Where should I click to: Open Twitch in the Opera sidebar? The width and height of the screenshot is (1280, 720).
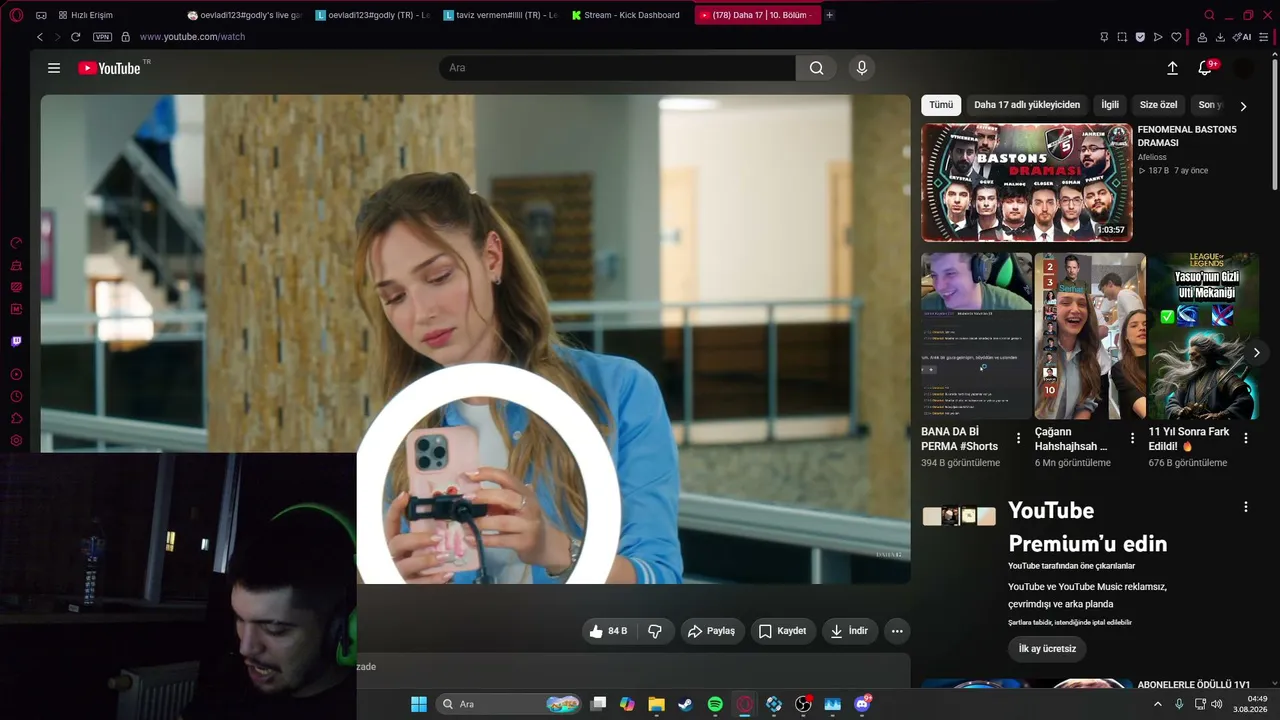click(16, 342)
